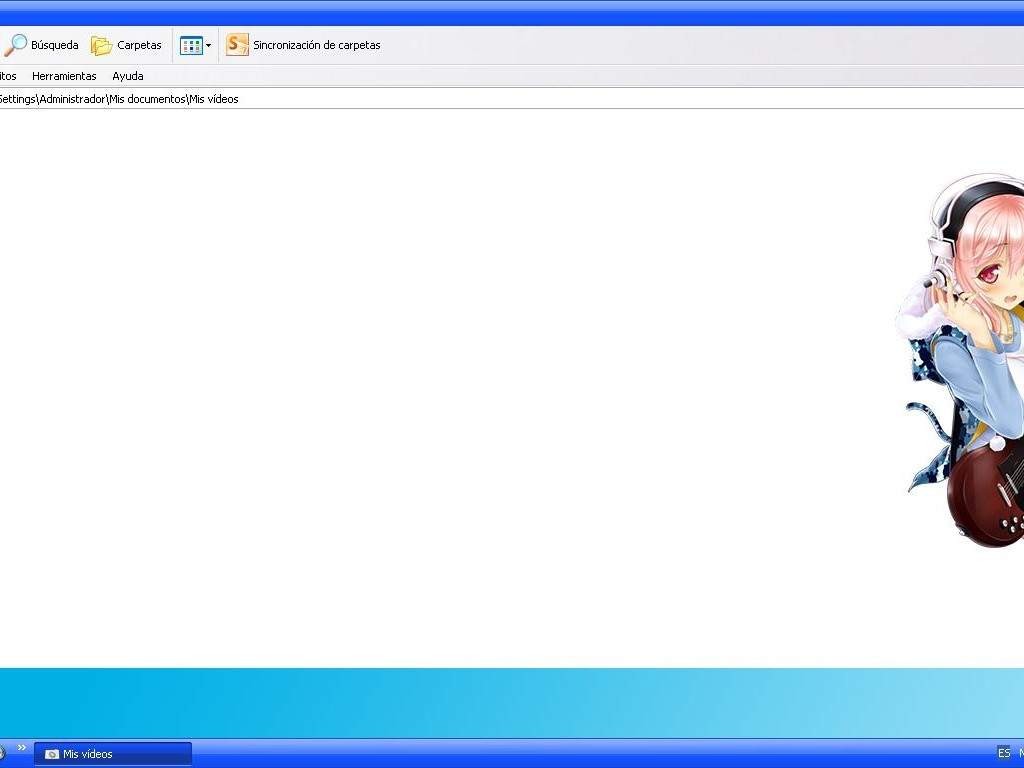This screenshot has width=1024, height=768.
Task: Click the orange folder sync icon
Action: pos(237,45)
